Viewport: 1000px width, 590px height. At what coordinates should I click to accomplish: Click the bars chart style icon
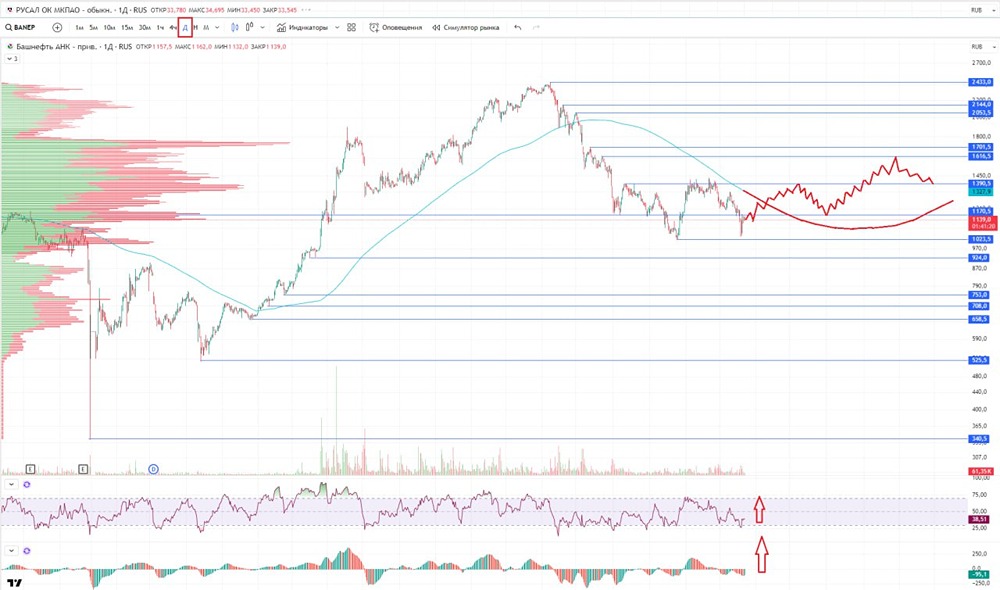tap(249, 27)
